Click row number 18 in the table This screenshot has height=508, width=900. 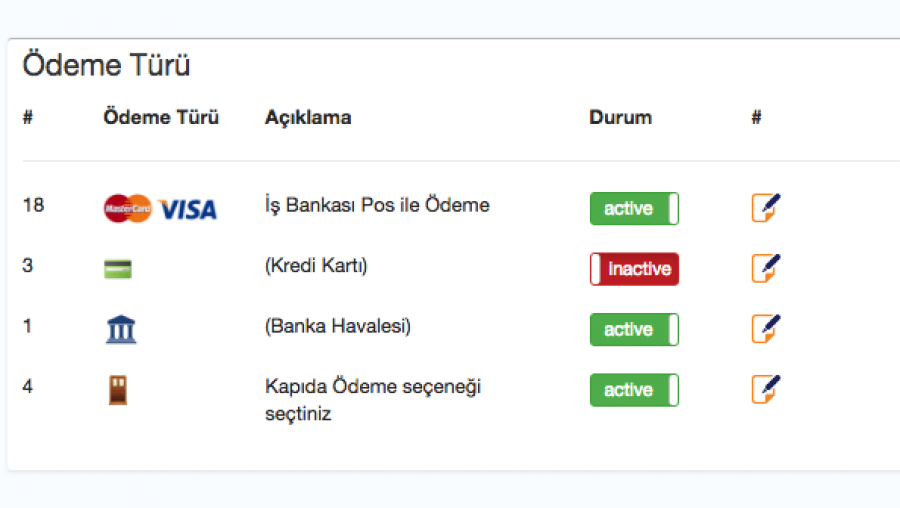click(33, 205)
